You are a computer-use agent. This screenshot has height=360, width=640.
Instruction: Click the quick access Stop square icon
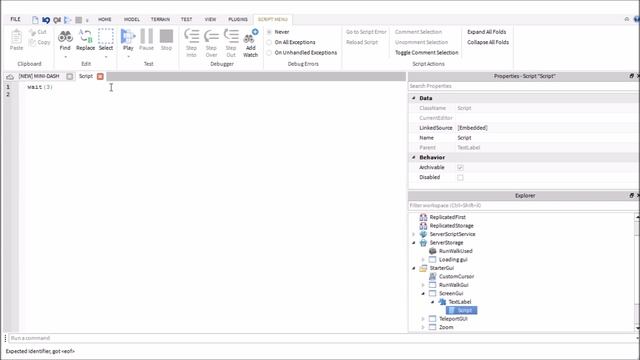click(78, 20)
